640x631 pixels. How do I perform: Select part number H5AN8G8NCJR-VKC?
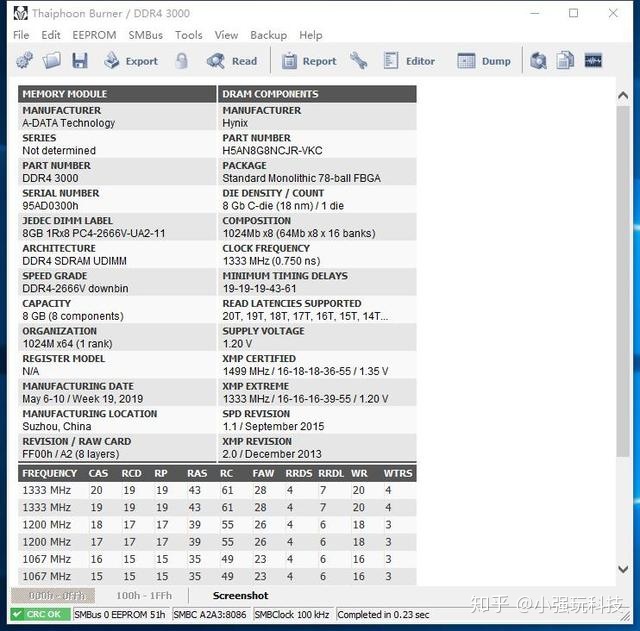[x=272, y=151]
